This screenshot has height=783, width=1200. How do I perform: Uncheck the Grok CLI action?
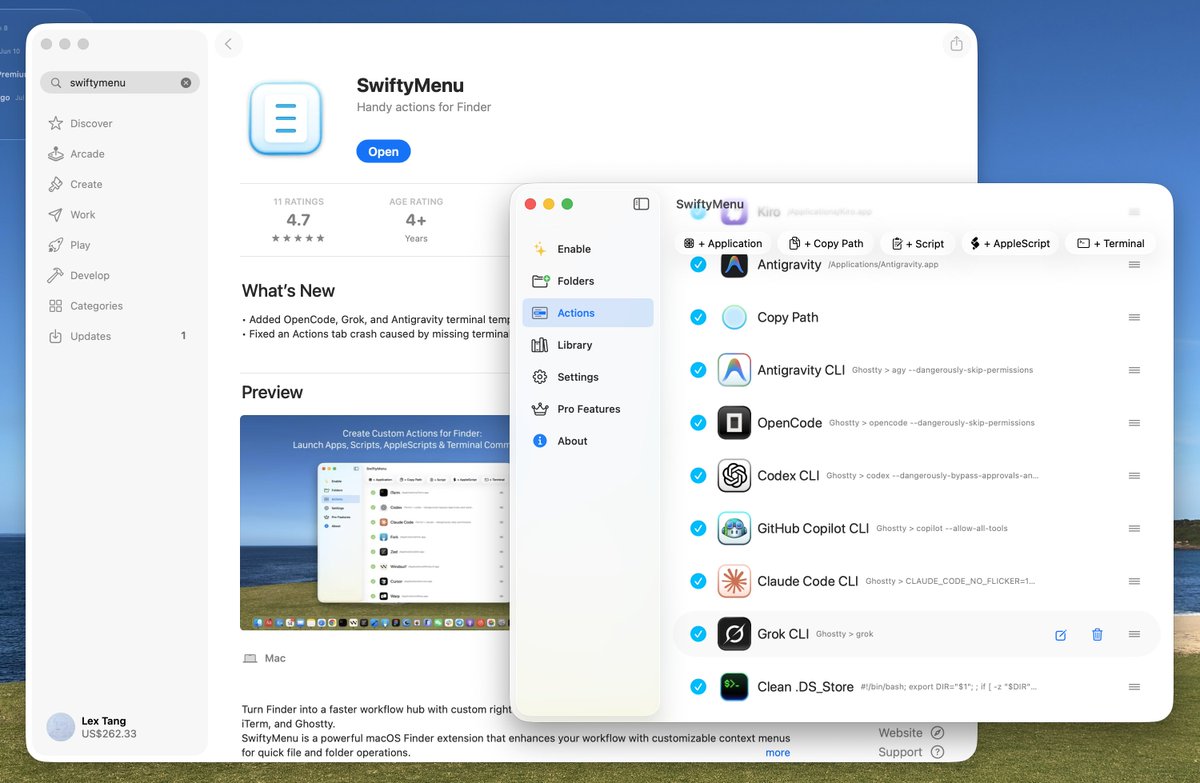pos(698,634)
